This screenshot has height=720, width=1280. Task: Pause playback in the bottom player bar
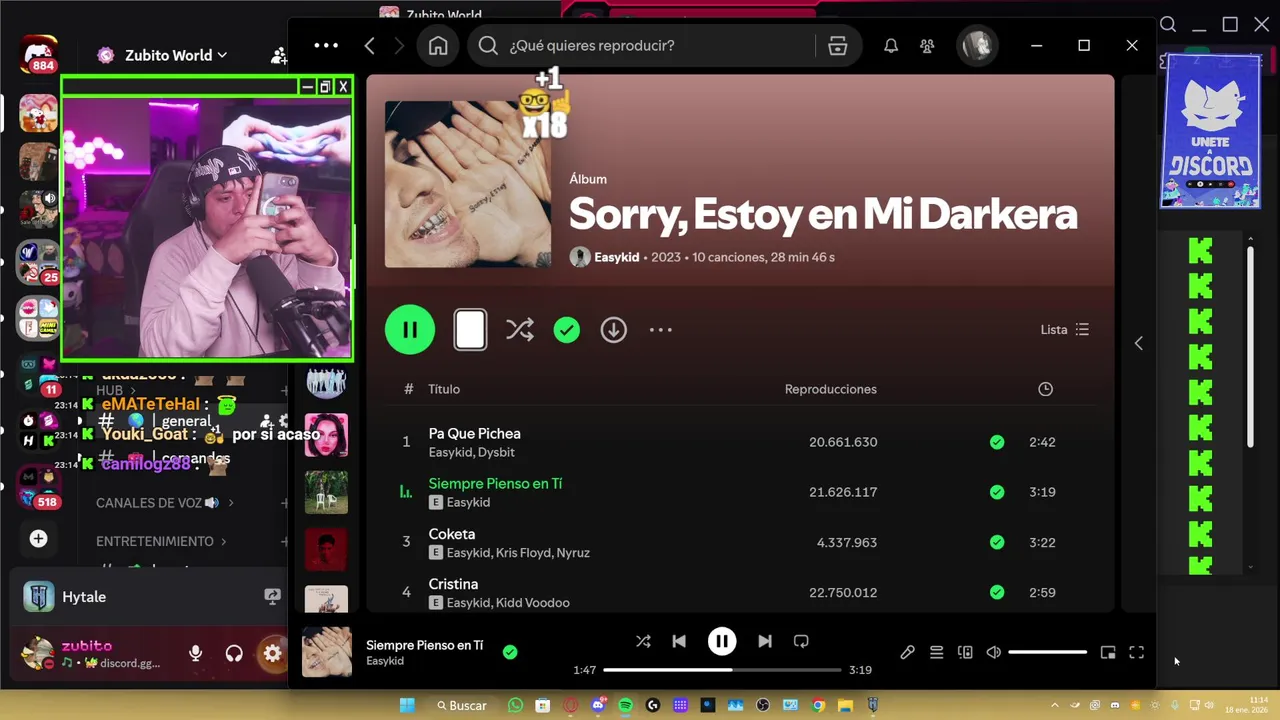(722, 641)
